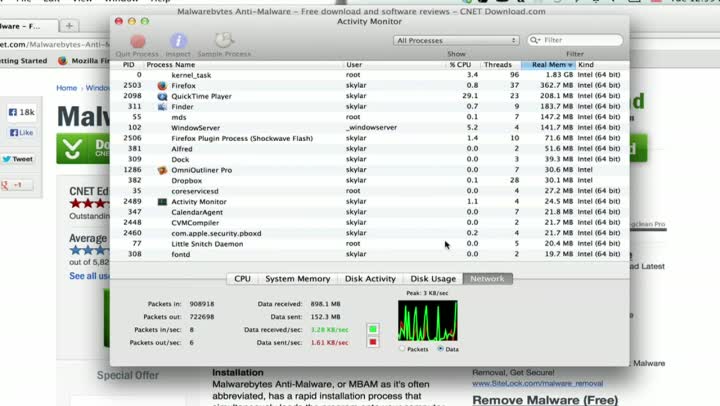720x406 pixels.
Task: Switch to the CPU tab
Action: click(x=242, y=279)
